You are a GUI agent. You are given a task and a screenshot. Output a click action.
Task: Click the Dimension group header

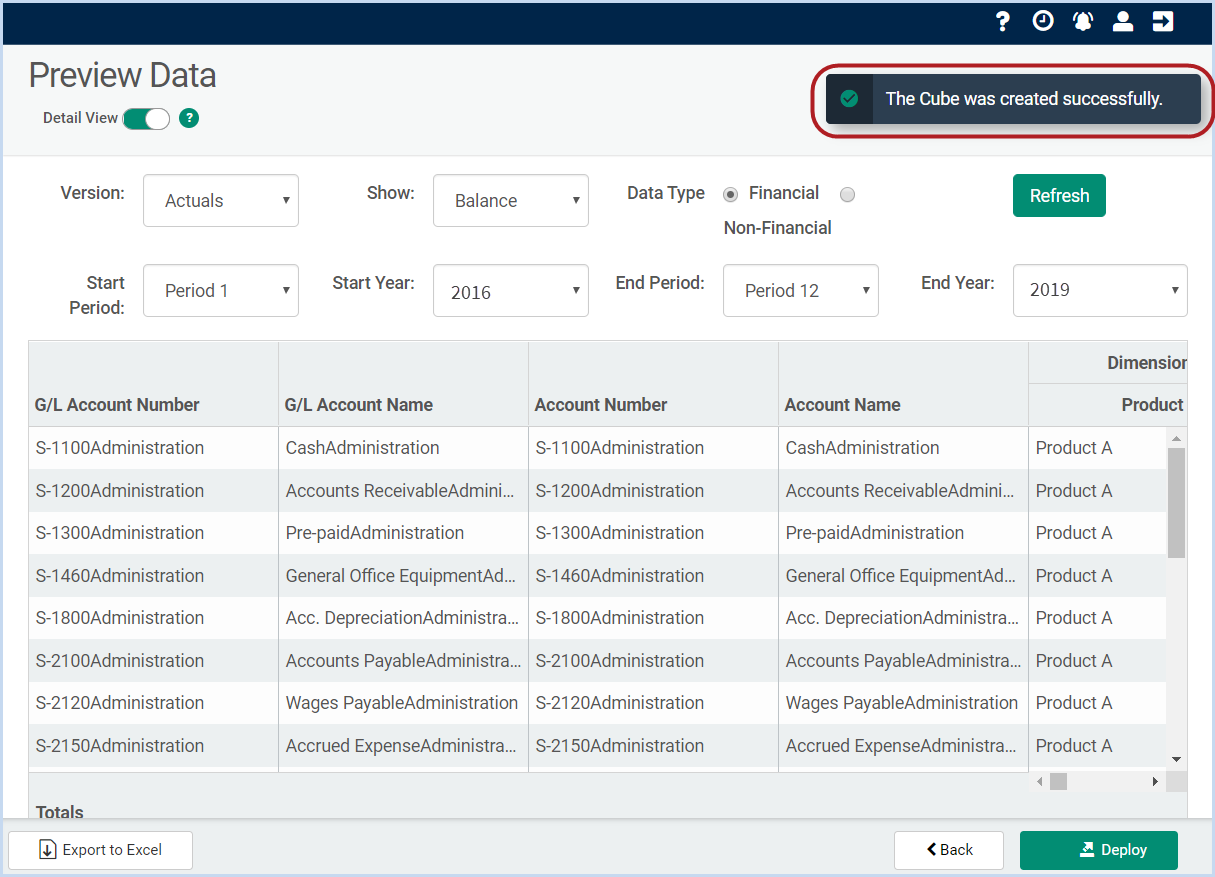click(x=1108, y=363)
